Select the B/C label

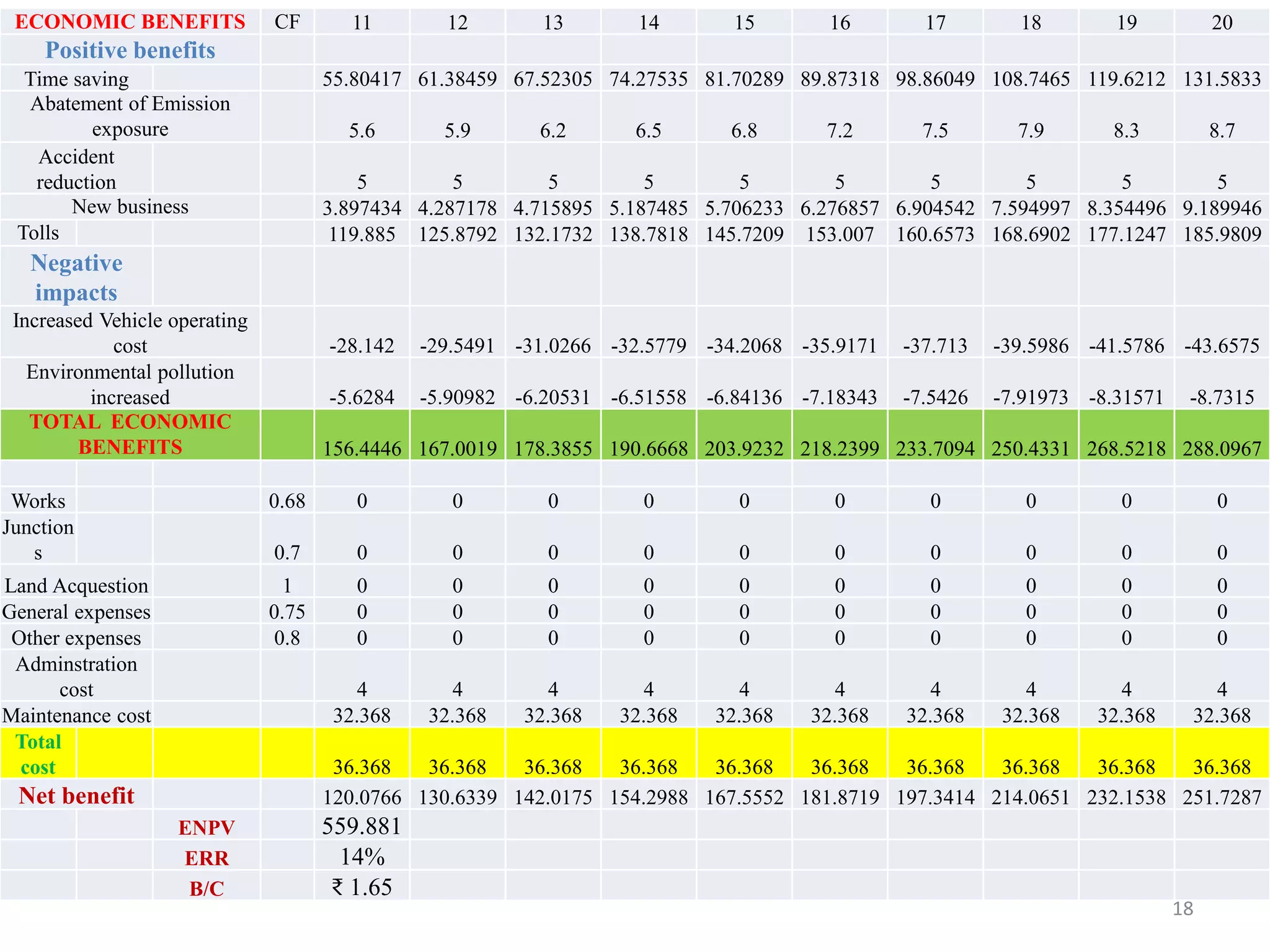coord(206,889)
